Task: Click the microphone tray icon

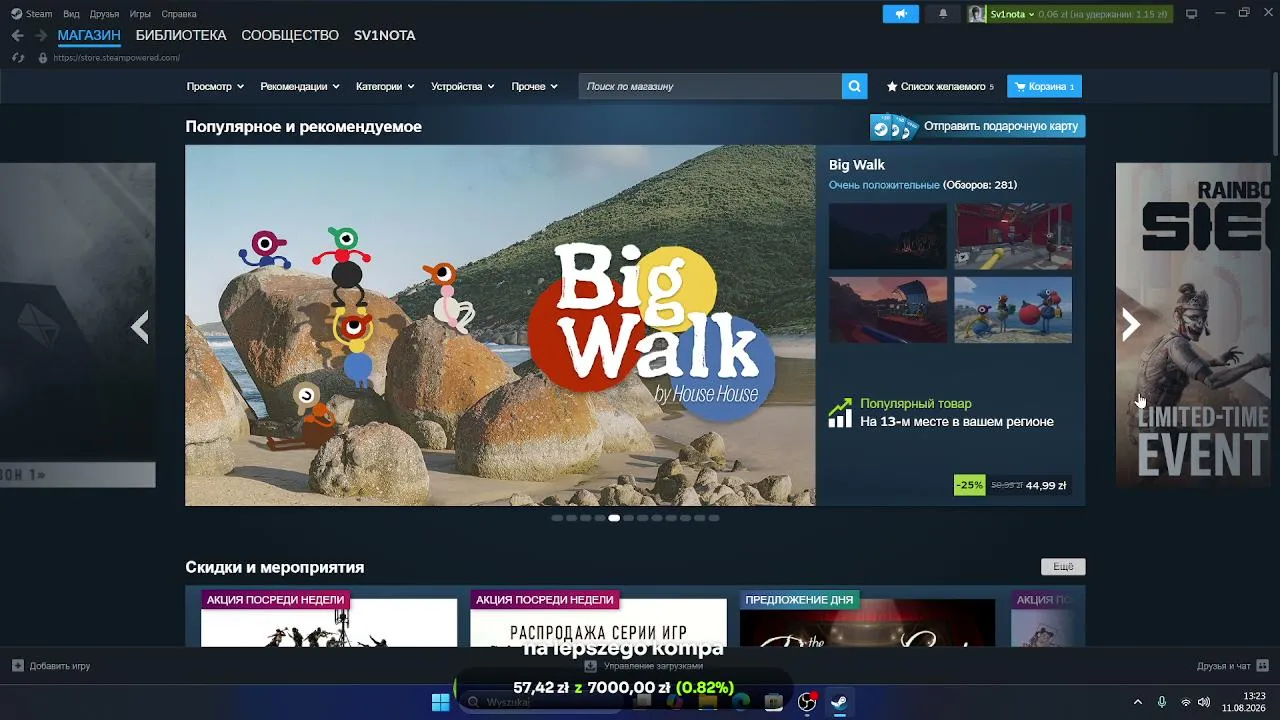Action: pos(1161,702)
